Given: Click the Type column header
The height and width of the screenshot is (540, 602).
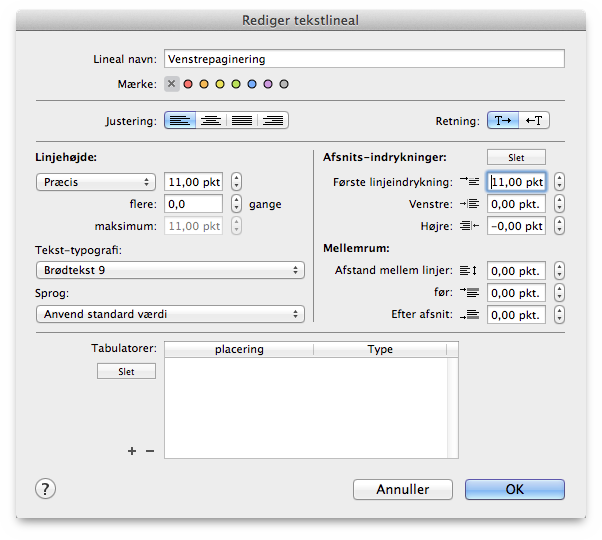Looking at the screenshot, I should pos(380,349).
